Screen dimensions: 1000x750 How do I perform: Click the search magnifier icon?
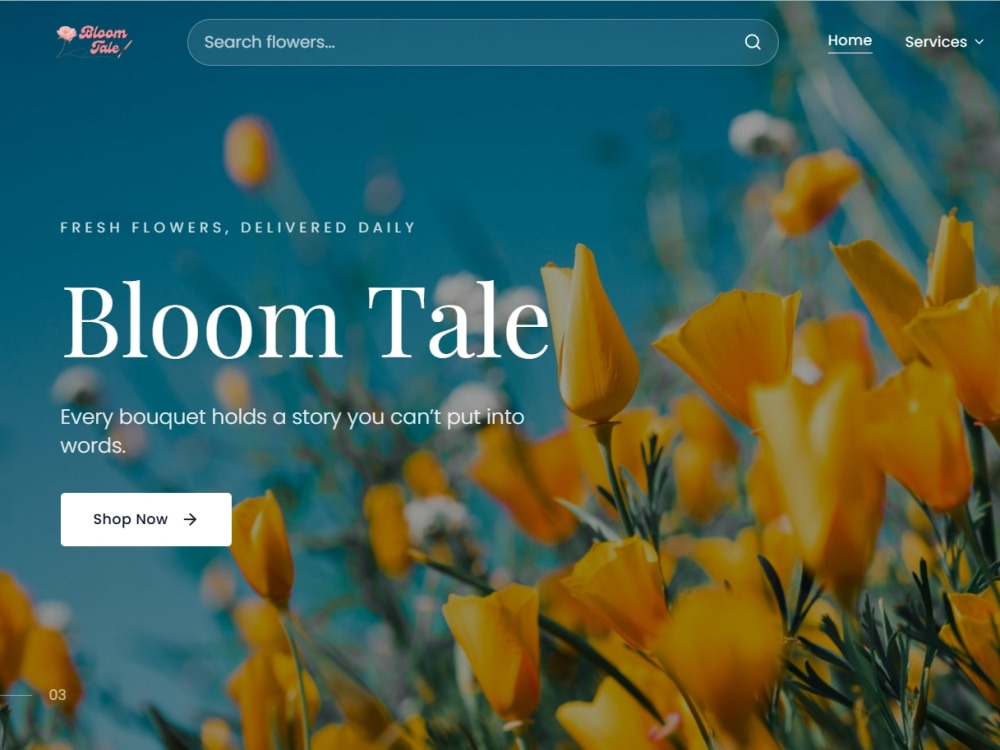(x=753, y=42)
